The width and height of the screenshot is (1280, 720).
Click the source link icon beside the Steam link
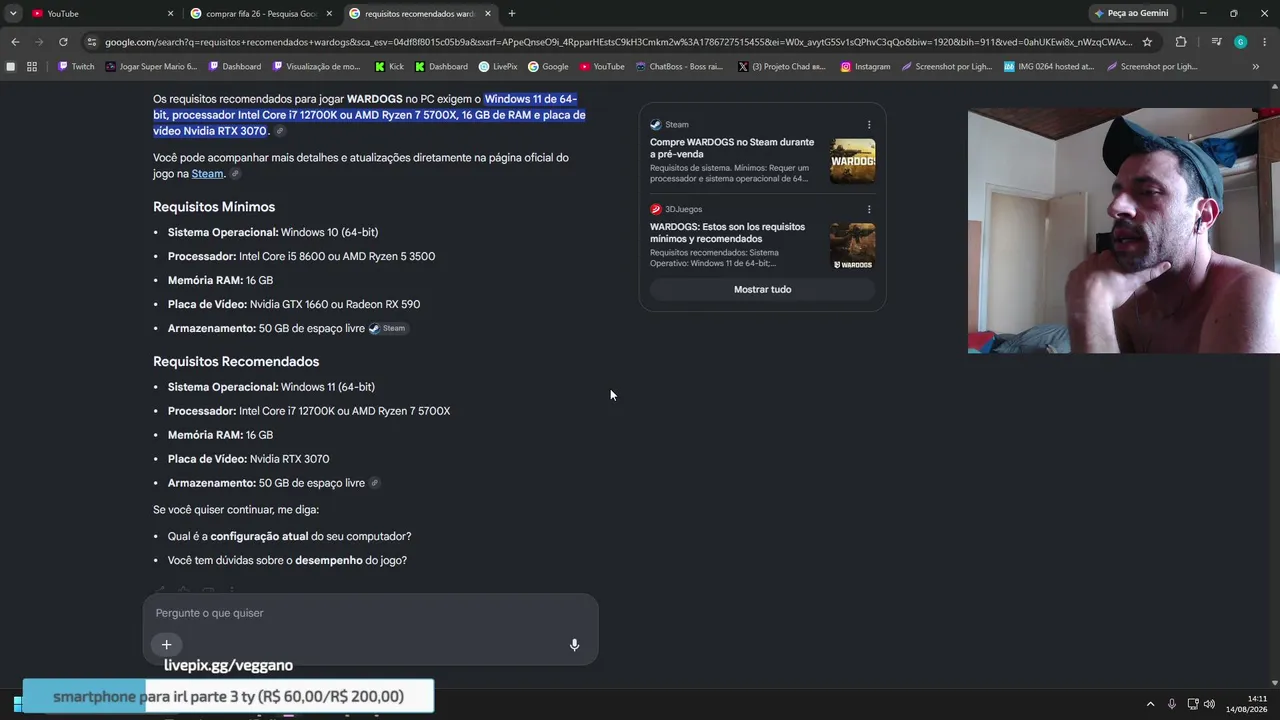tap(235, 174)
